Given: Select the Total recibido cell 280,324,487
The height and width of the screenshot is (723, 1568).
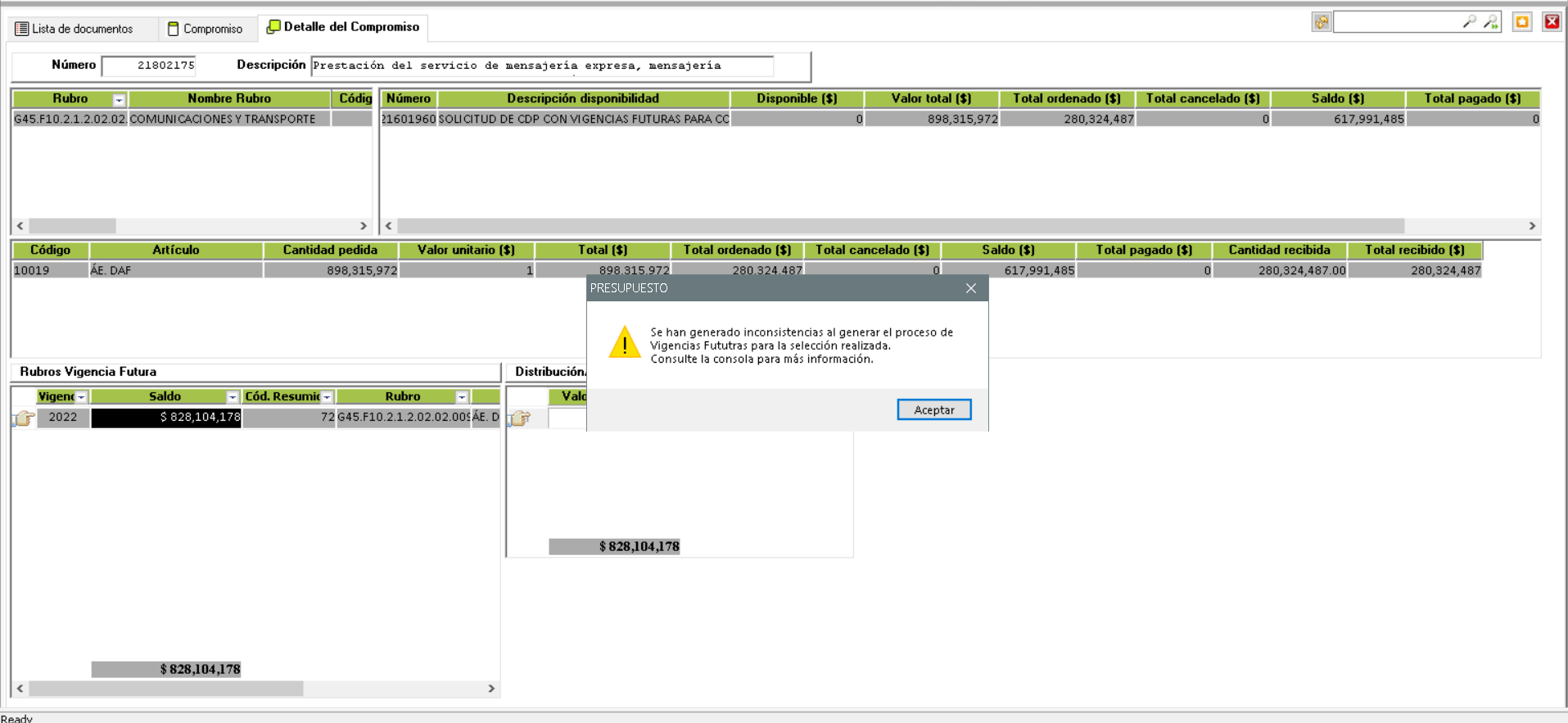Looking at the screenshot, I should coord(1415,270).
